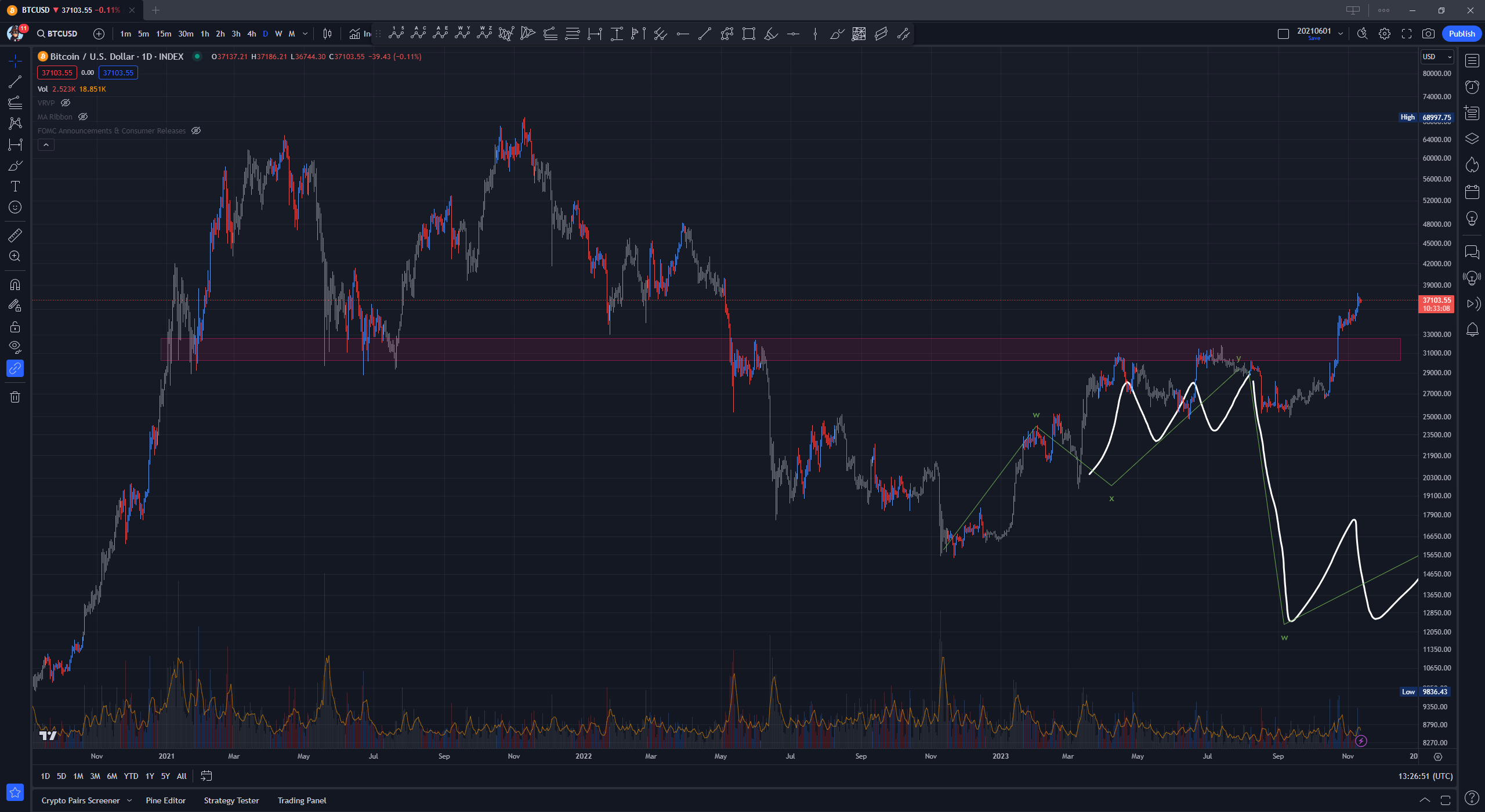The image size is (1485, 812).
Task: Select the ruler measure tool in left toolbar
Action: [x=15, y=235]
